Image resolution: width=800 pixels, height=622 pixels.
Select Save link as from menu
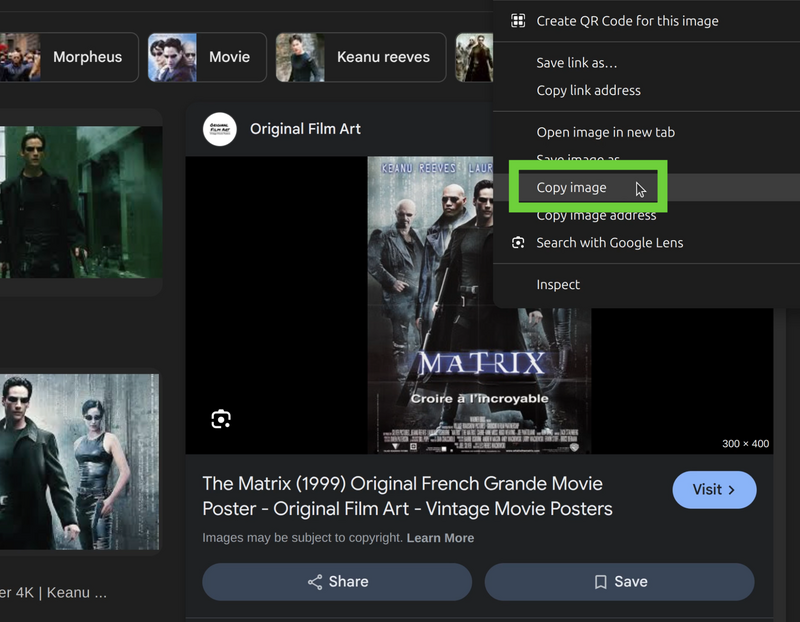575,62
